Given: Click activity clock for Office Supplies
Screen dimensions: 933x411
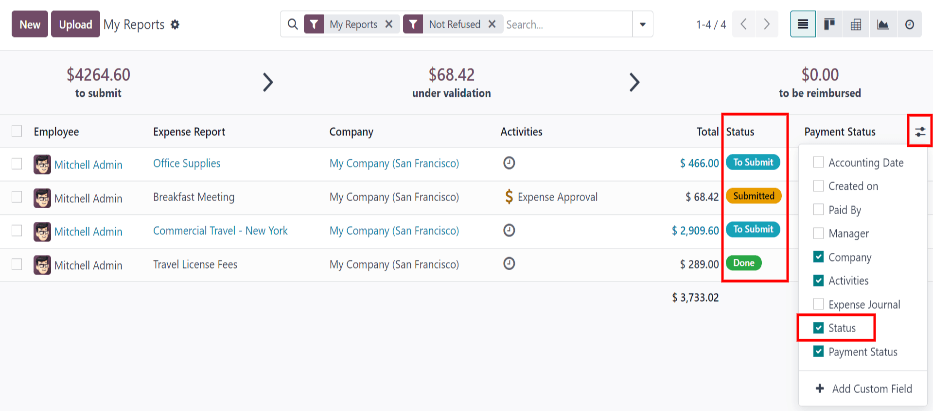Looking at the screenshot, I should [509, 163].
